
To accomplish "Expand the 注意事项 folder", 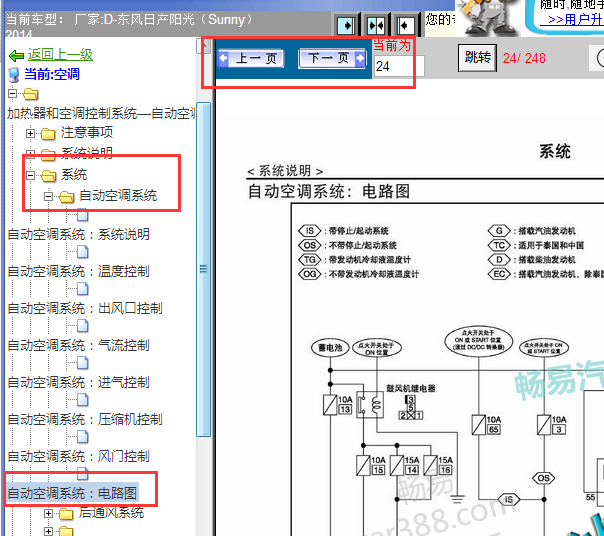I will pyautogui.click(x=30, y=133).
